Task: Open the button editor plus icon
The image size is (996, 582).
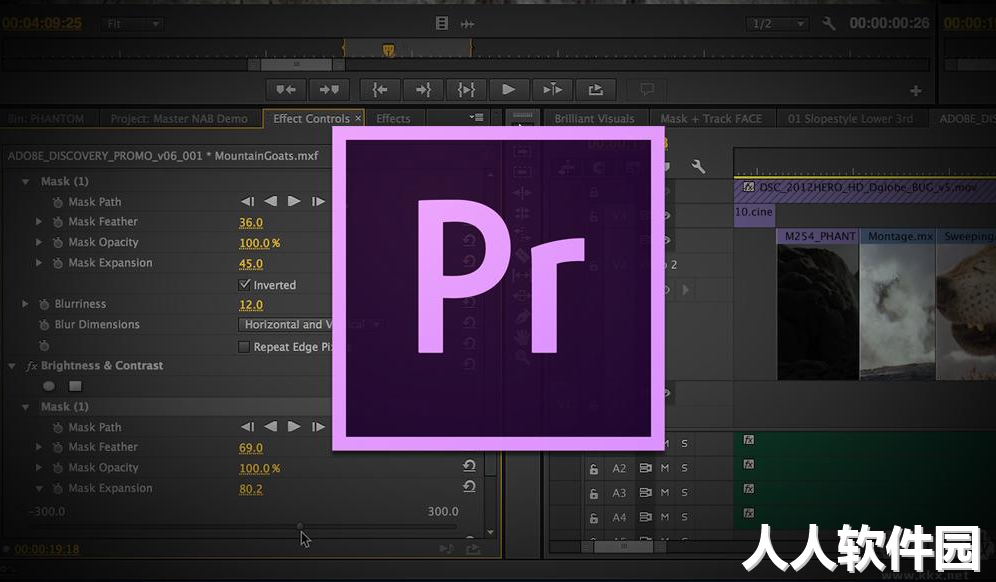Action: (x=915, y=91)
